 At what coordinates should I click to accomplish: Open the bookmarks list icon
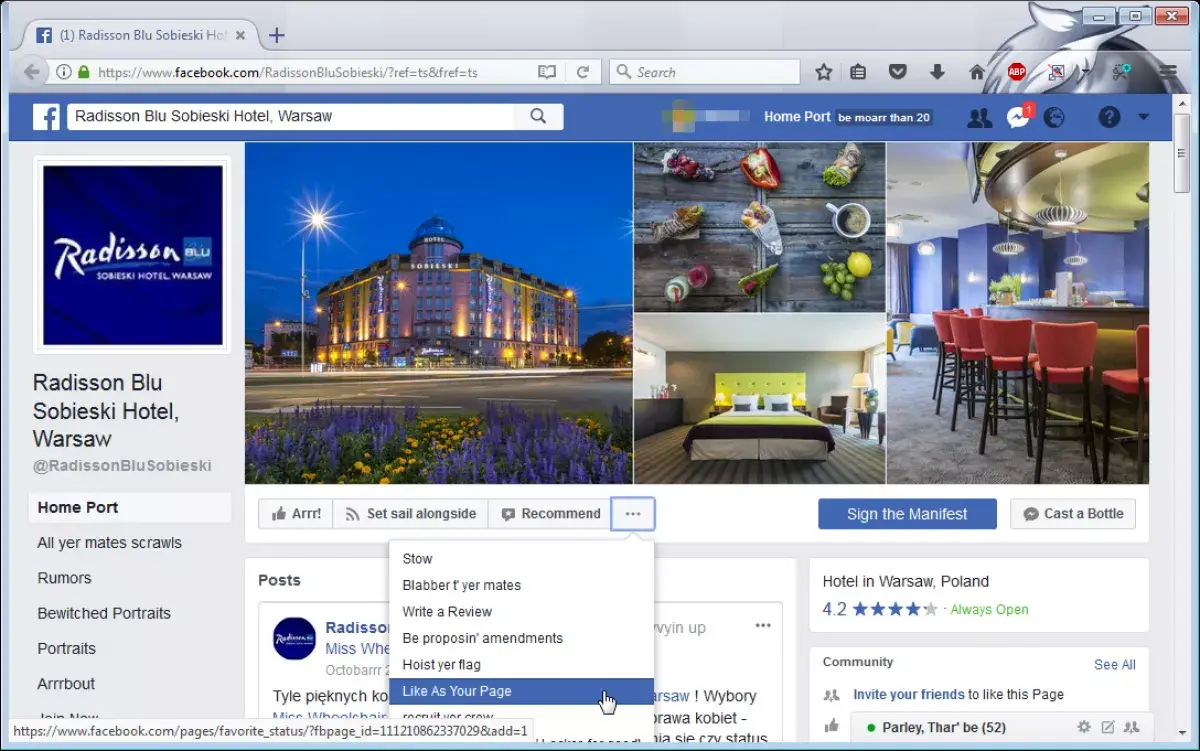(858, 72)
